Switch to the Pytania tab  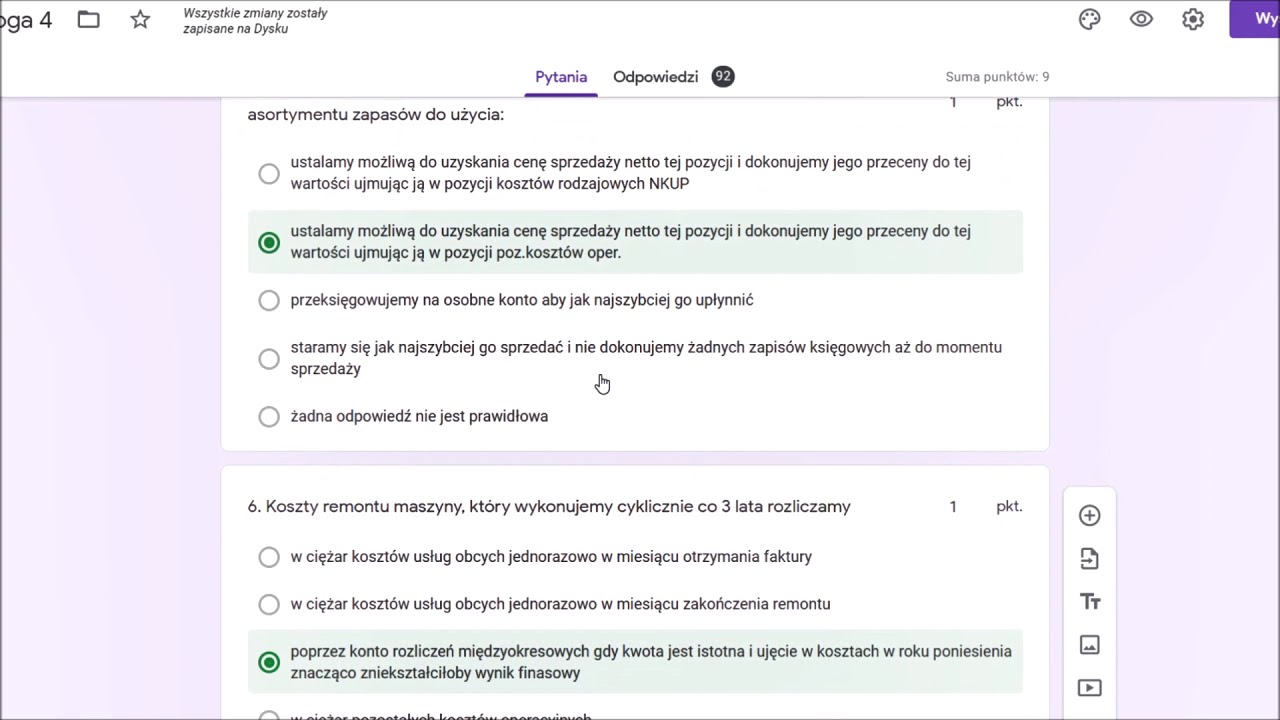[x=561, y=77]
